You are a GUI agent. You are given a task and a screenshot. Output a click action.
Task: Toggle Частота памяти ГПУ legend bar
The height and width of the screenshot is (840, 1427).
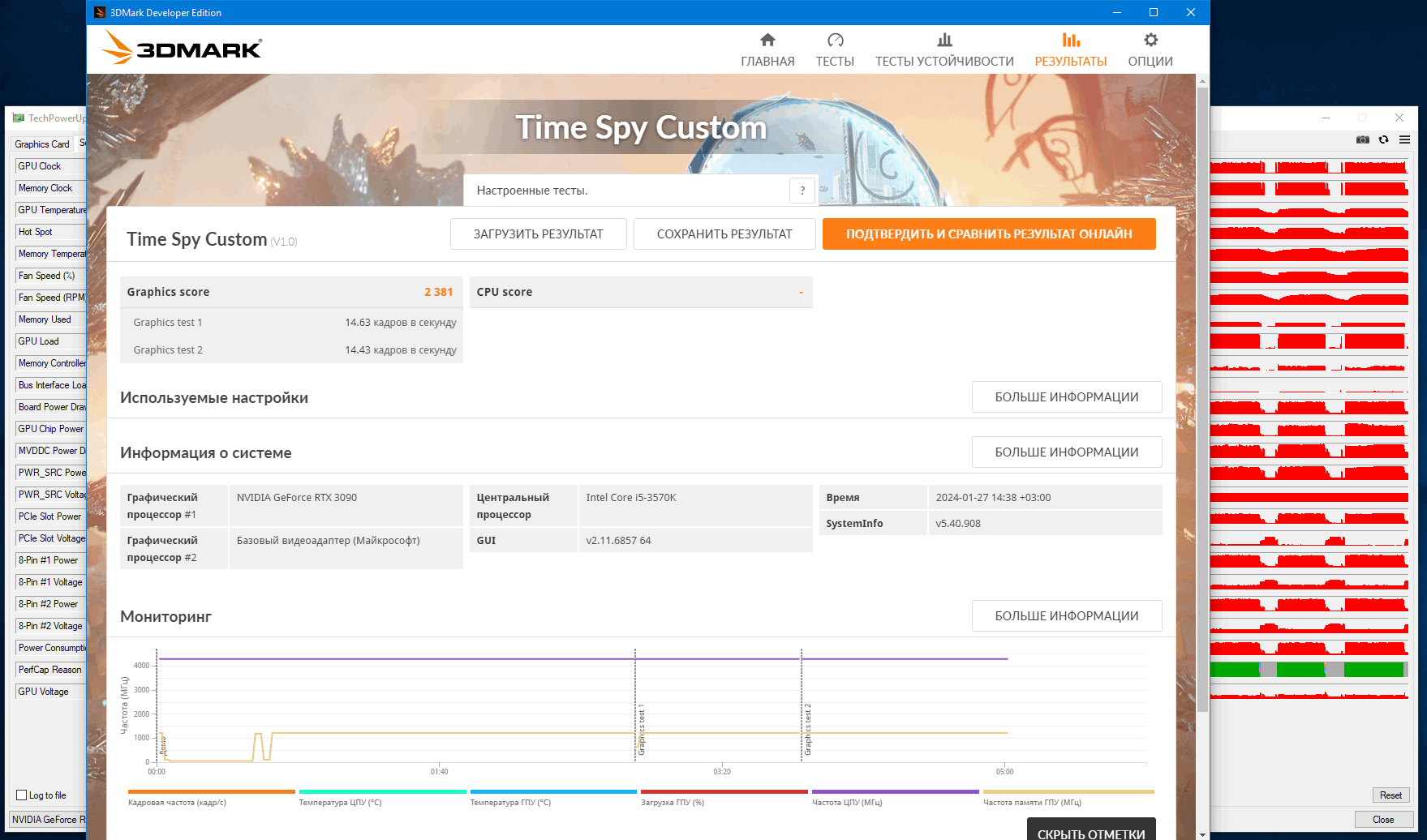click(x=1068, y=792)
